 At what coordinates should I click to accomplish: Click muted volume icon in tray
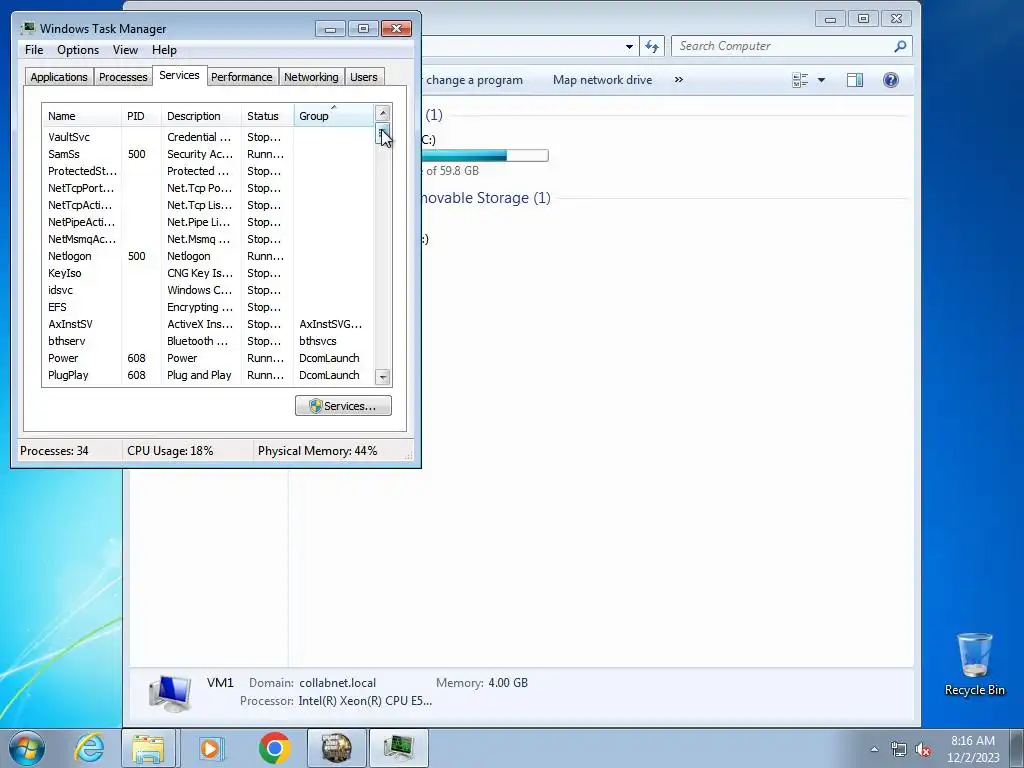coord(923,749)
